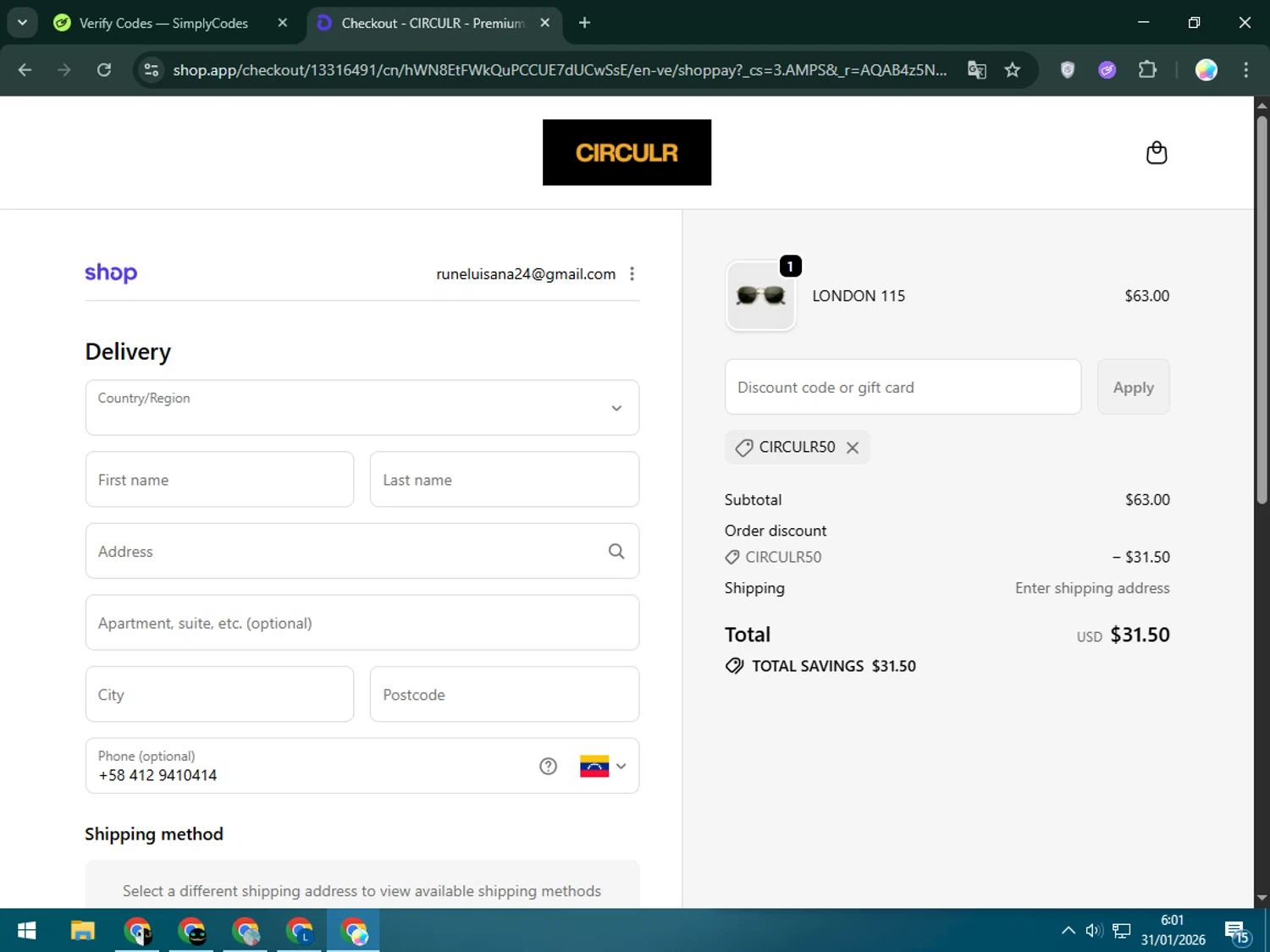1270x952 pixels.
Task: Click the Shop Pay logo
Action: click(x=111, y=273)
